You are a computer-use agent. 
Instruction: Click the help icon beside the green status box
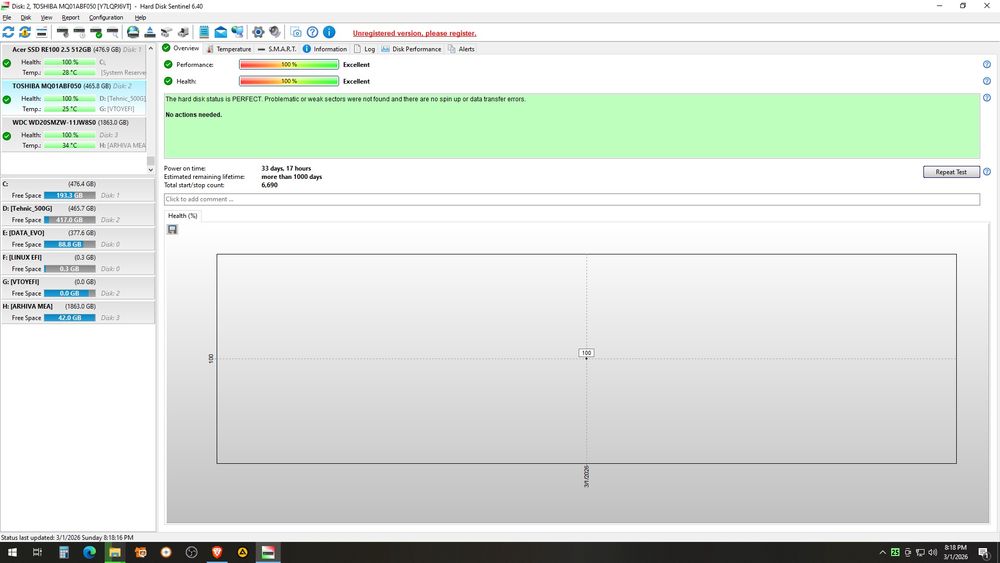[x=987, y=98]
